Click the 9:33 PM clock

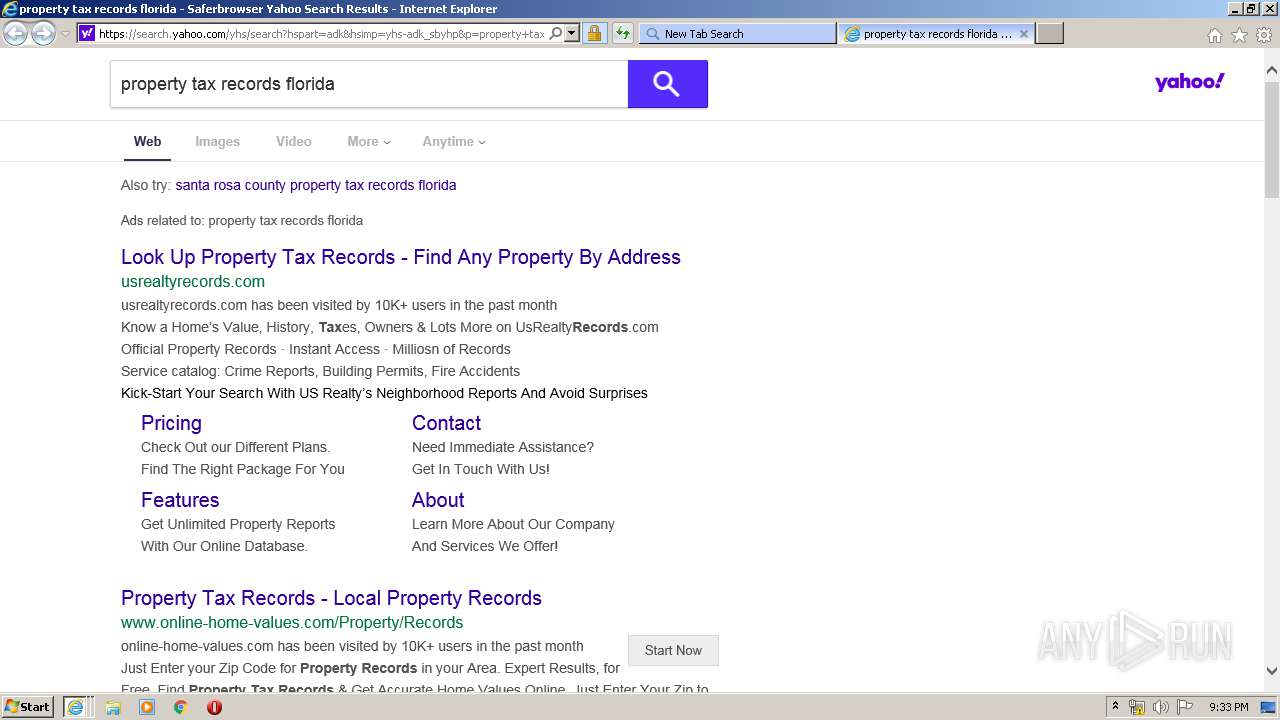[x=1228, y=707]
